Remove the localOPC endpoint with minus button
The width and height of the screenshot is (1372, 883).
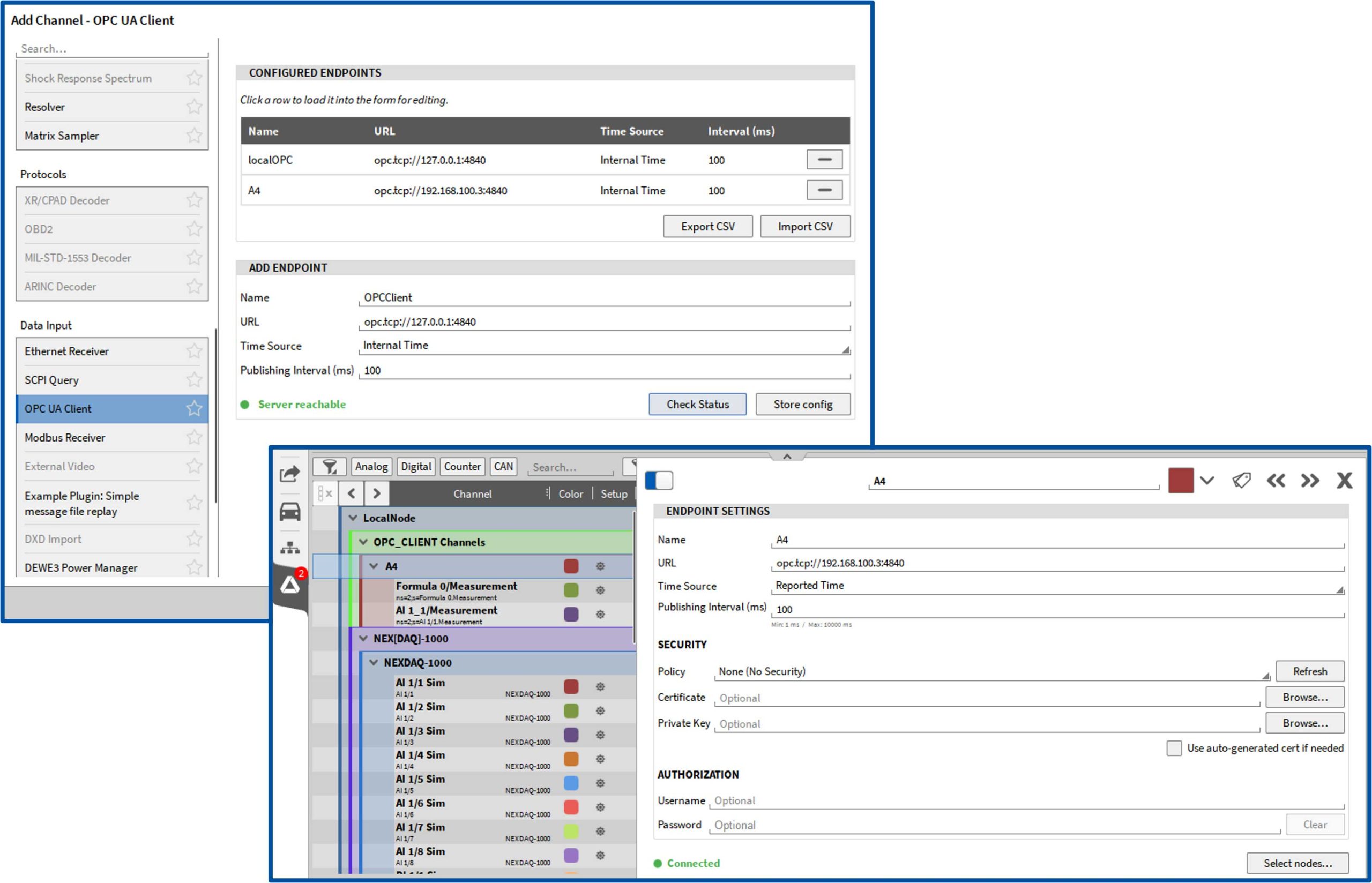824,159
